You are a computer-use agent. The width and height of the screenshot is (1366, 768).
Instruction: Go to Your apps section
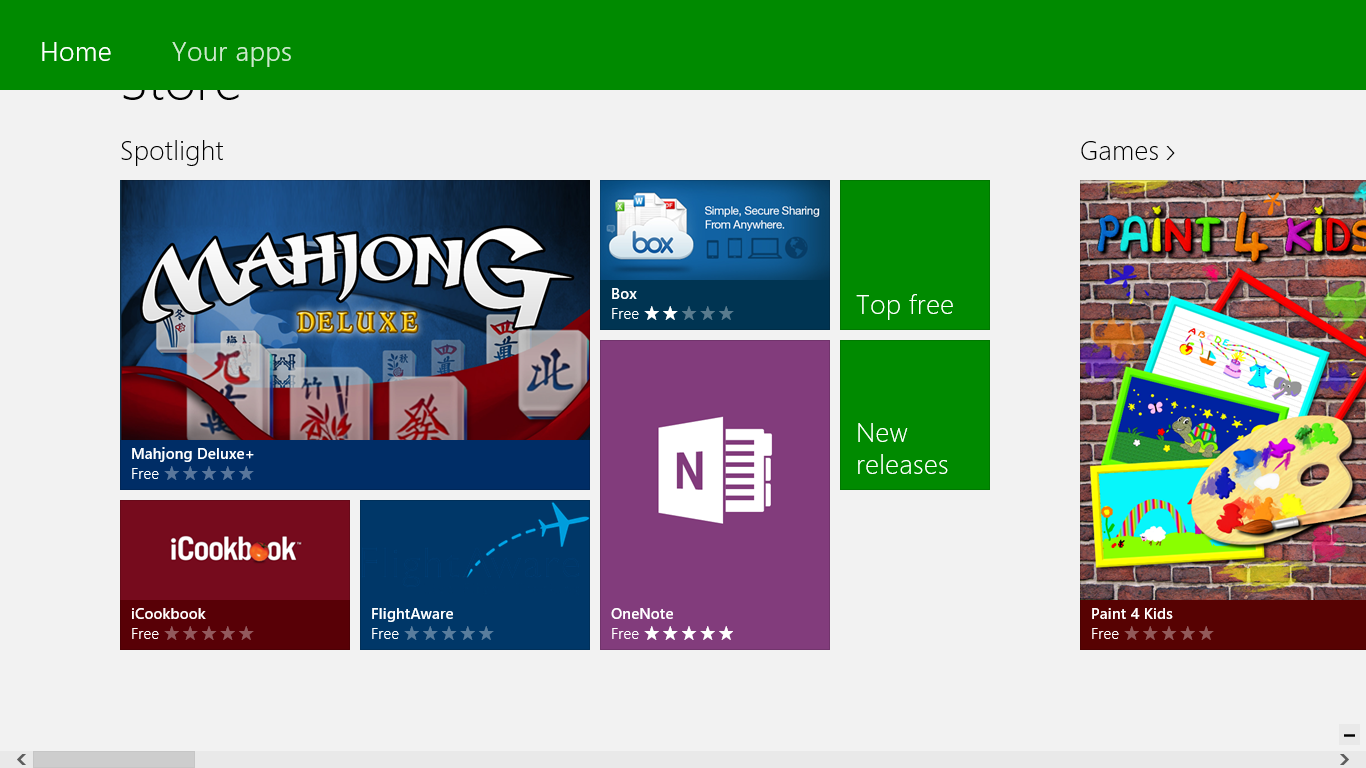click(232, 52)
